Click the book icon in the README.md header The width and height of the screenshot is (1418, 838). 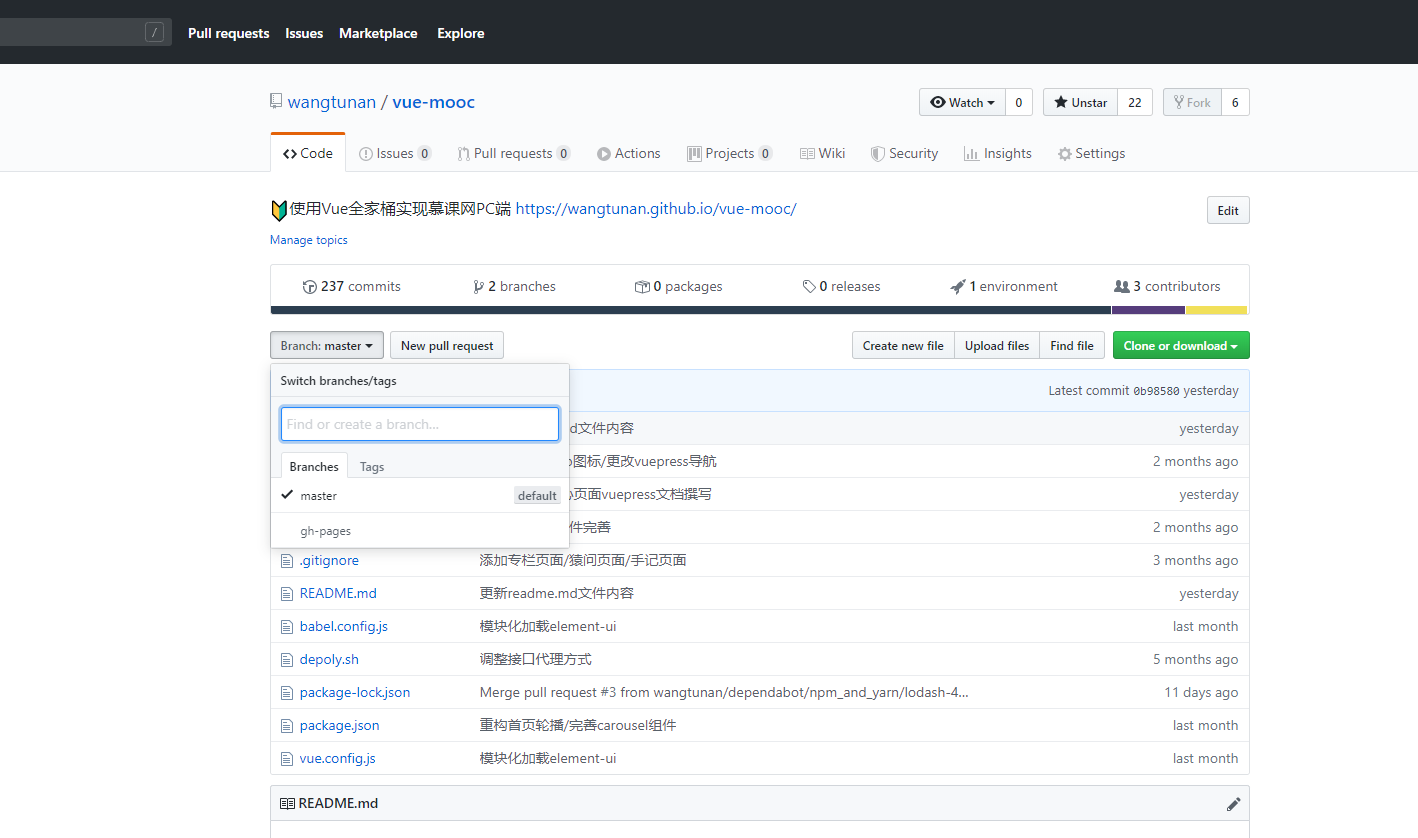click(x=287, y=804)
